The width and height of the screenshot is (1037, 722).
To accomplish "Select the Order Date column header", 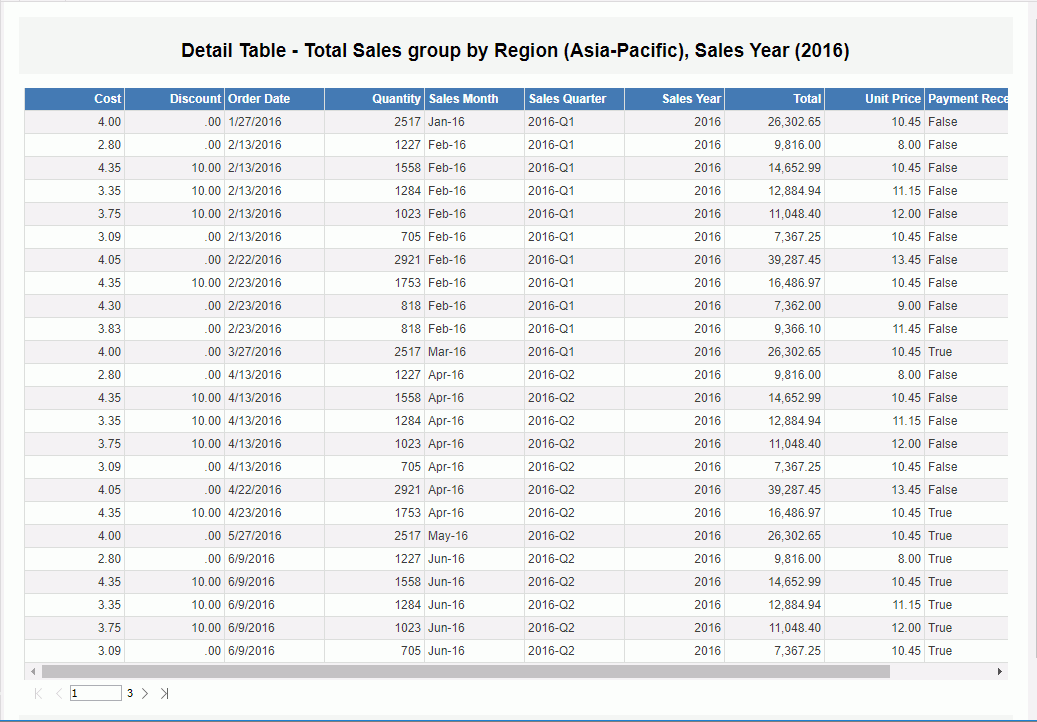I will click(259, 99).
